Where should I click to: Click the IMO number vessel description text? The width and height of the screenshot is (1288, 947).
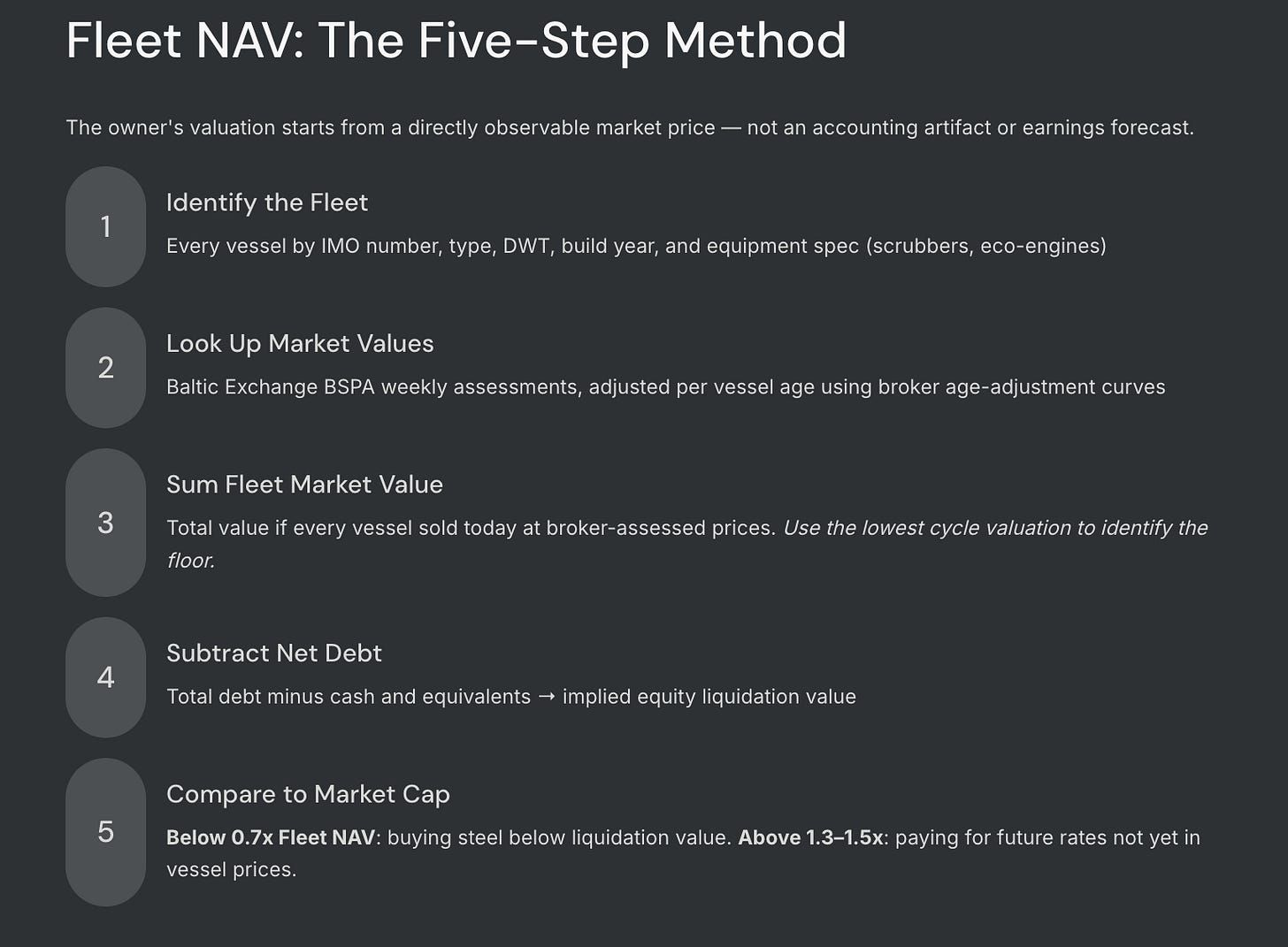636,246
